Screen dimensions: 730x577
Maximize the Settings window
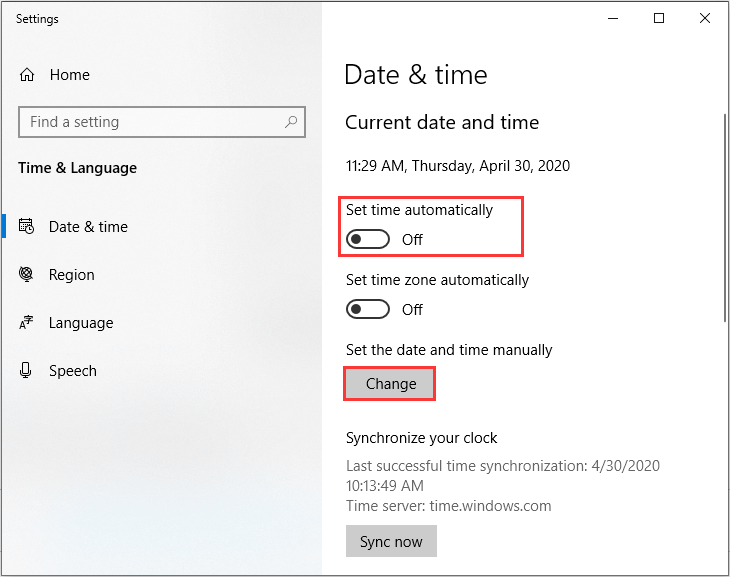coord(659,18)
